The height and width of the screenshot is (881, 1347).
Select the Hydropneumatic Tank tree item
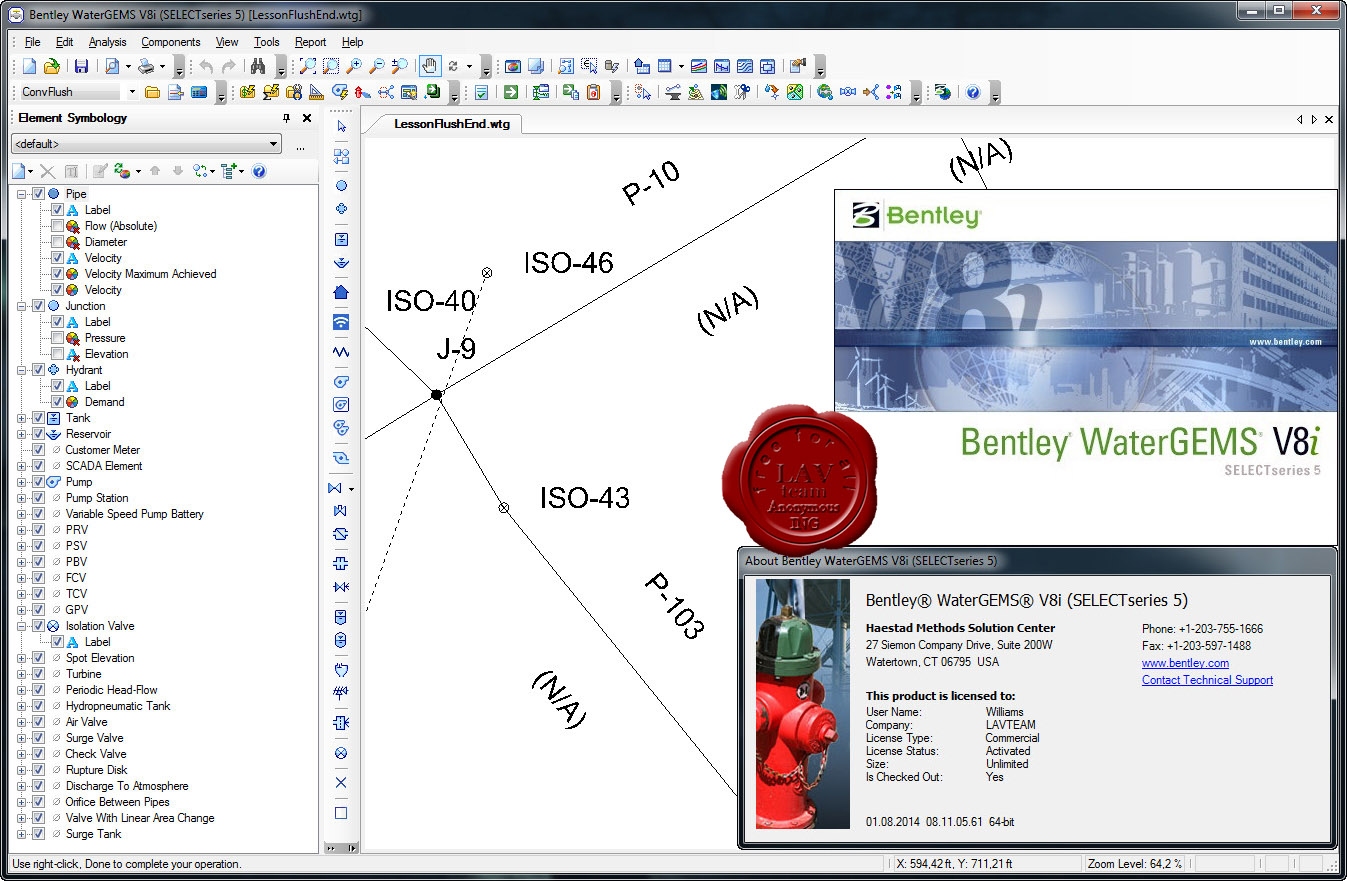118,706
